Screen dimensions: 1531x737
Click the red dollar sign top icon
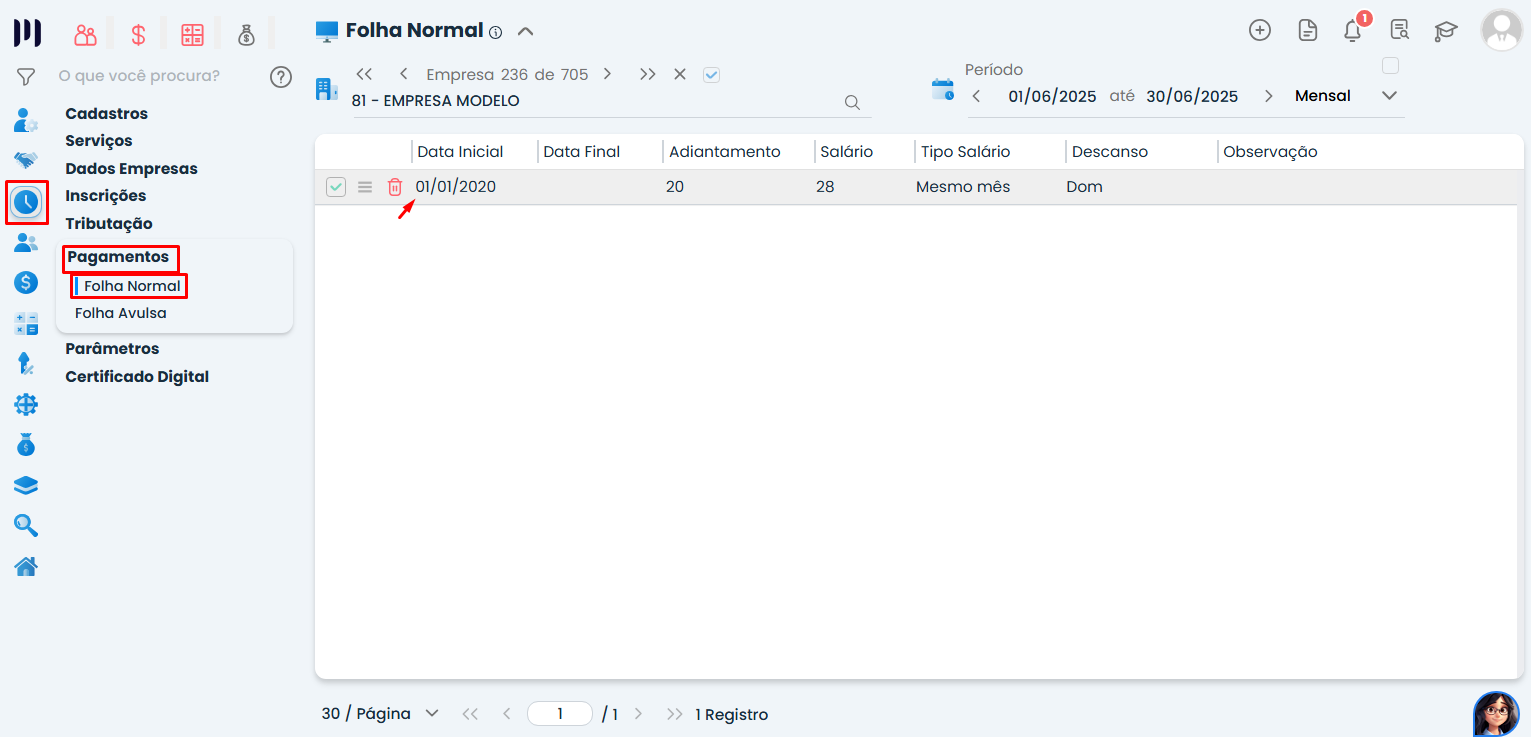point(138,35)
